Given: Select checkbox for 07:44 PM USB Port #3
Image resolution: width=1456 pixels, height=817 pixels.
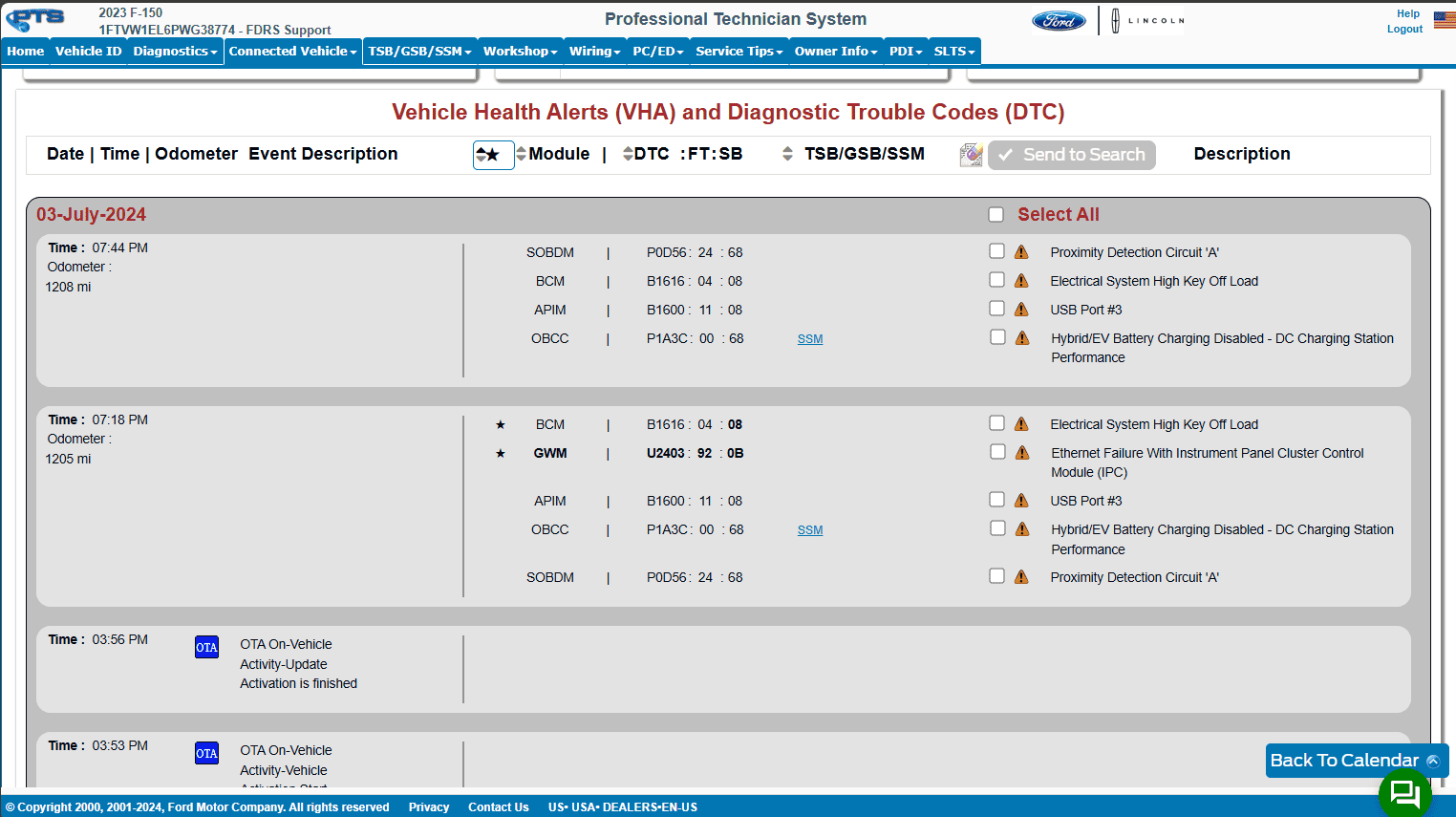Looking at the screenshot, I should coord(997,309).
